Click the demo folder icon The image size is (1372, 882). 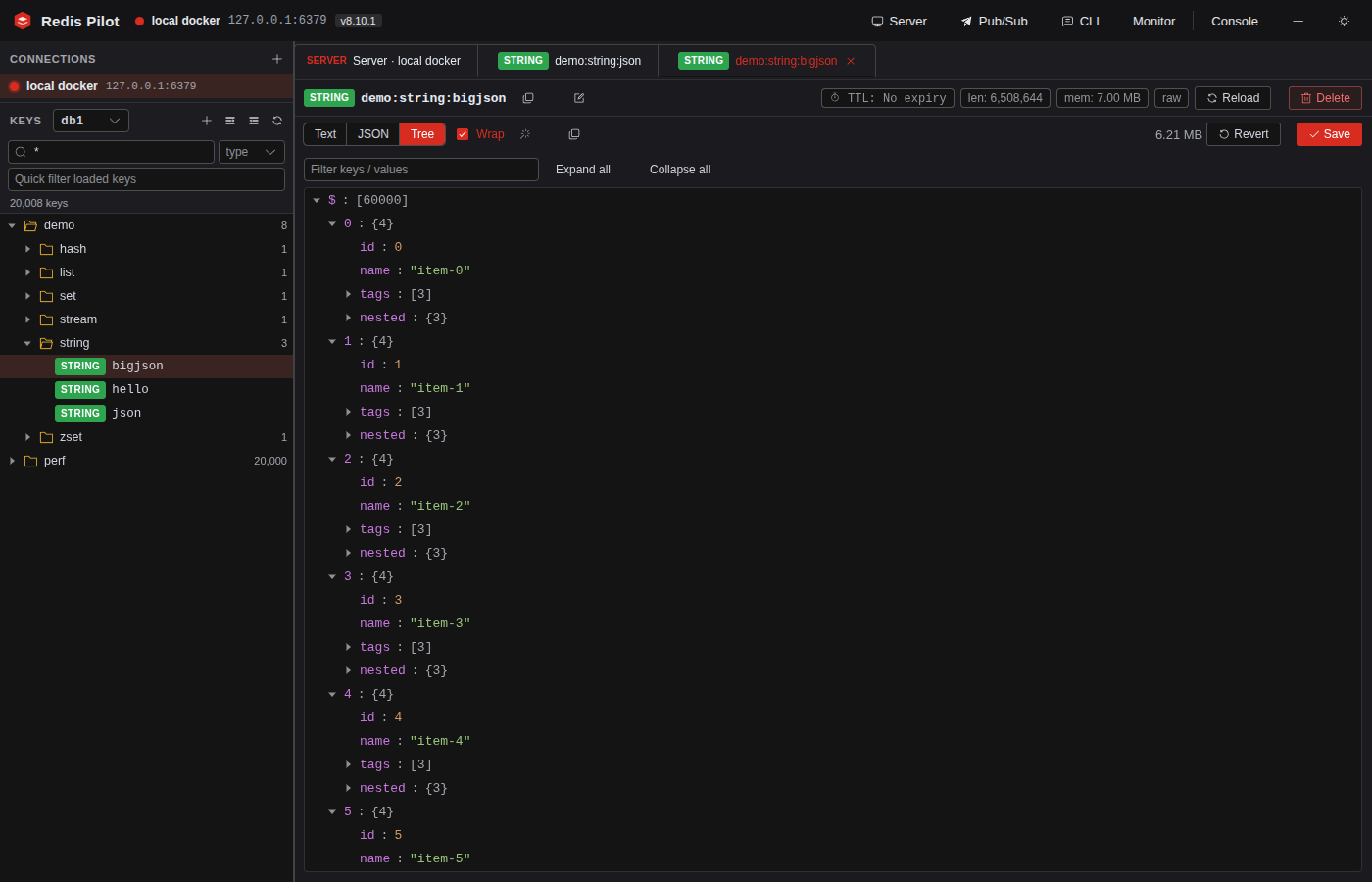point(30,225)
